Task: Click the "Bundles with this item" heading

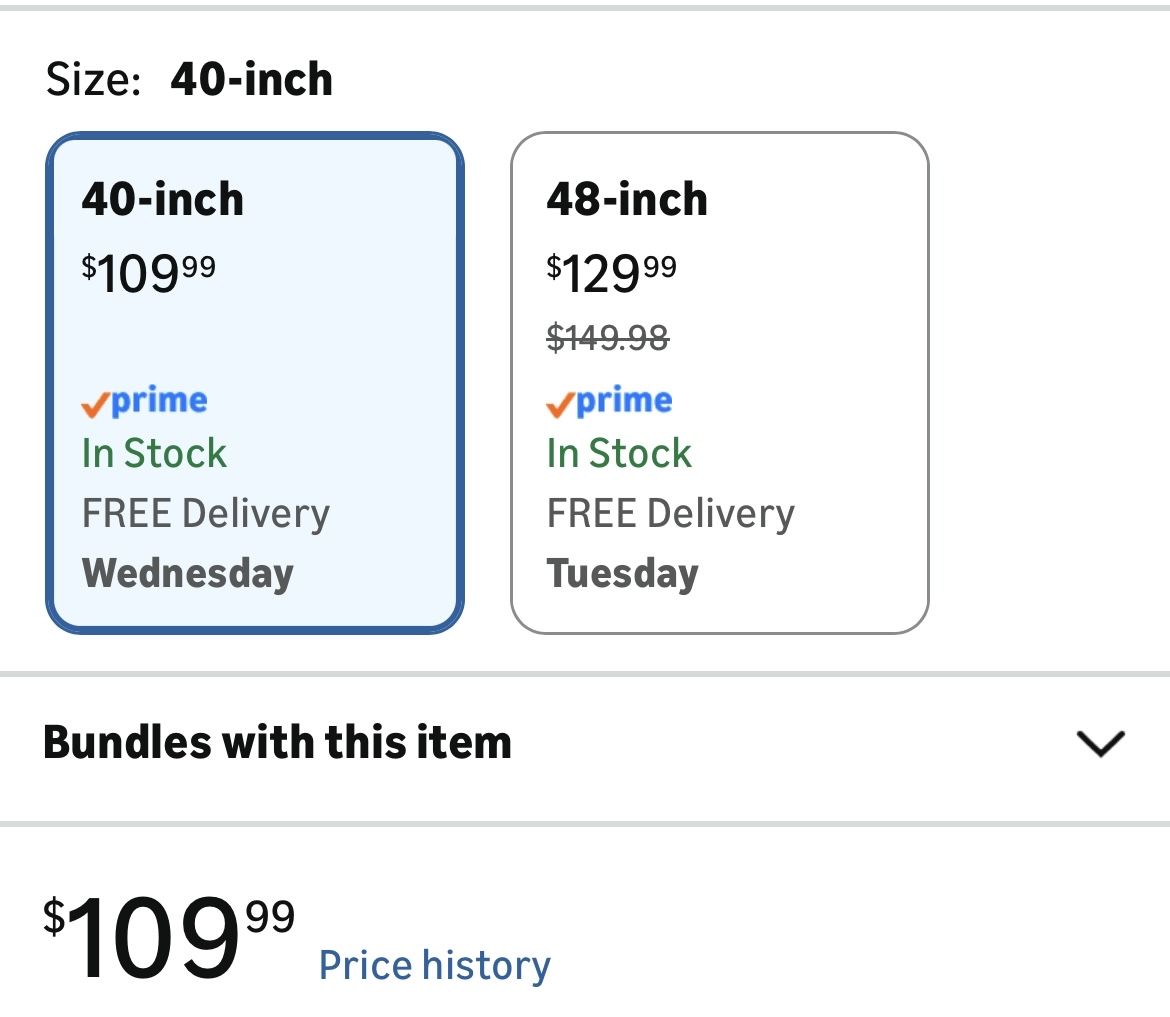Action: click(277, 743)
